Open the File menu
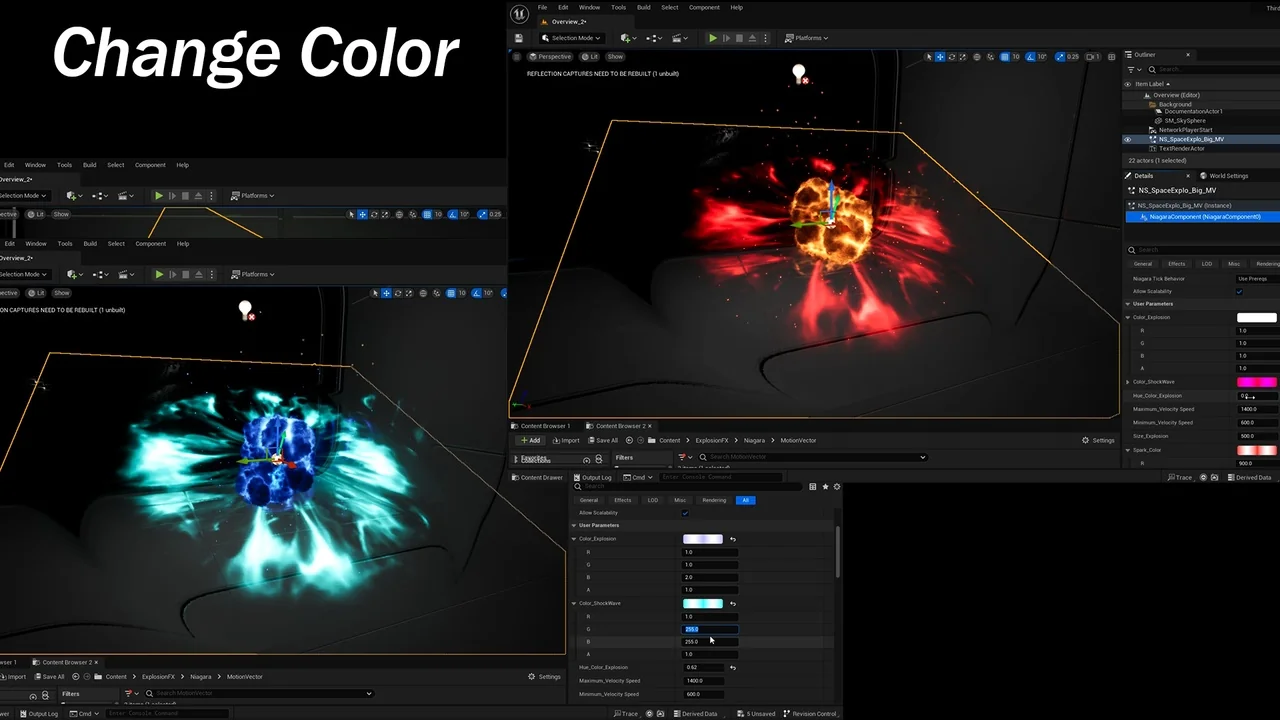The image size is (1280, 720). [x=542, y=7]
